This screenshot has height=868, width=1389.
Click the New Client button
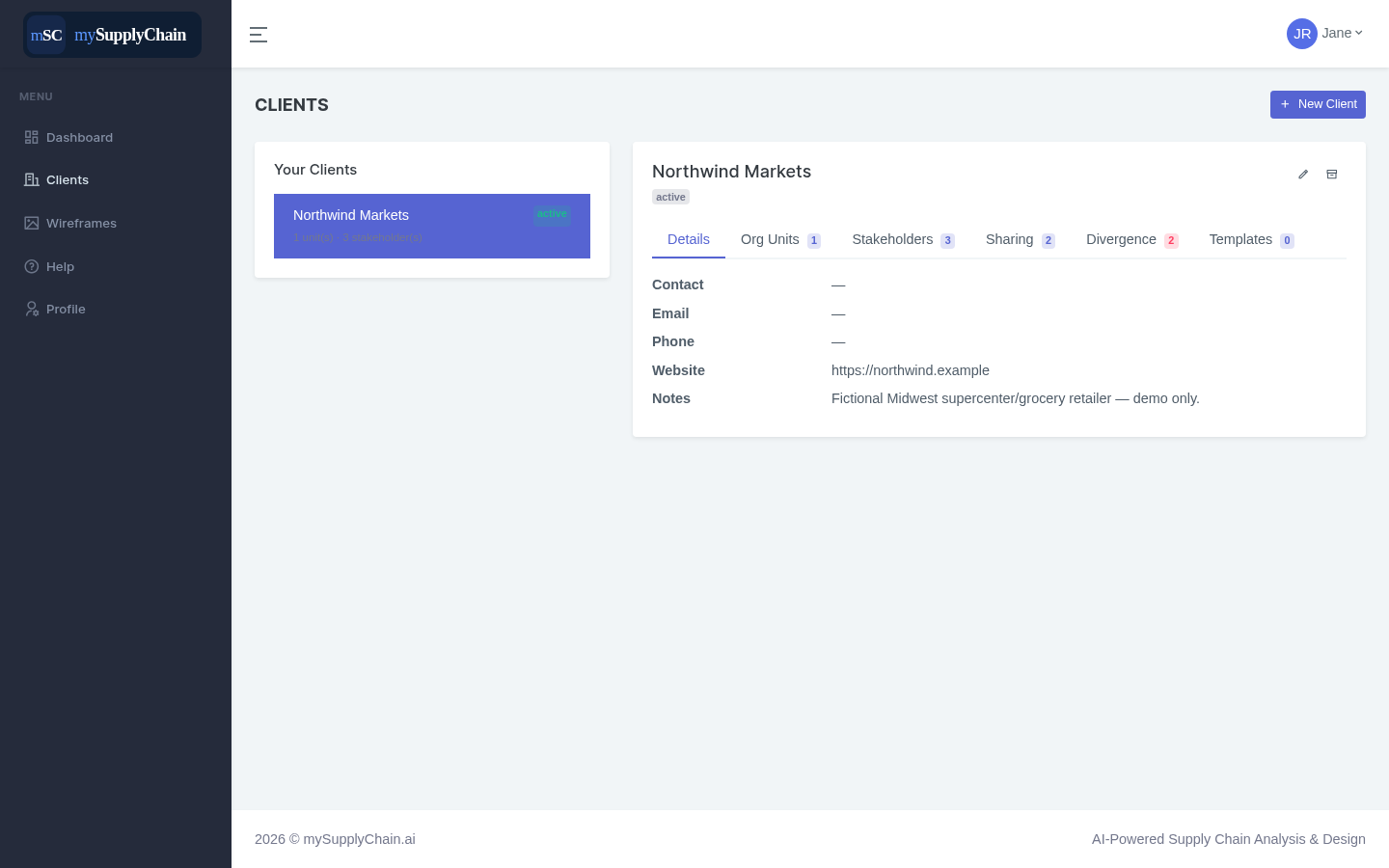point(1318,104)
